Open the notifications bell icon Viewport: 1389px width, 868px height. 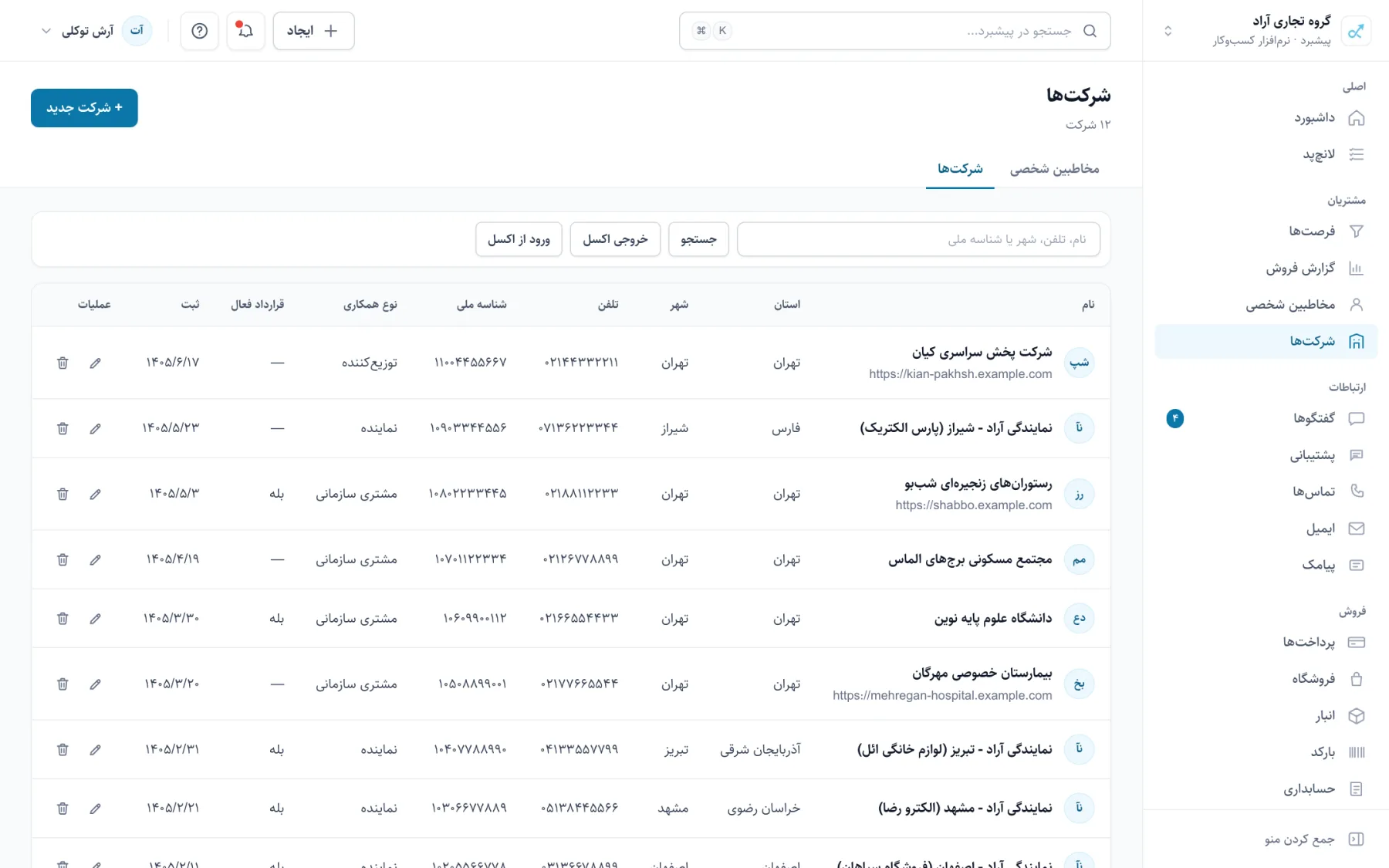[x=245, y=31]
